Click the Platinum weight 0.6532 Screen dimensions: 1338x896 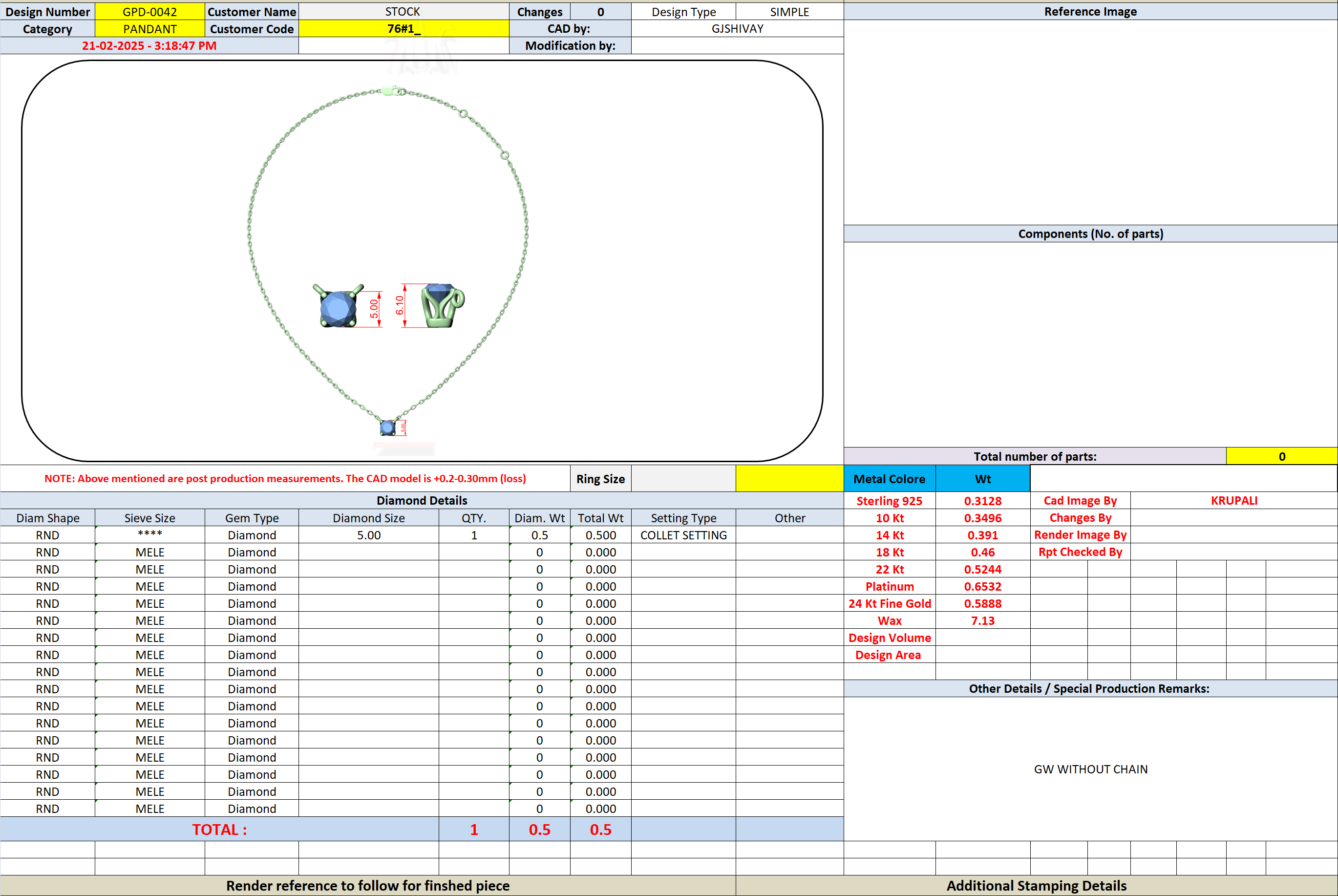click(983, 586)
